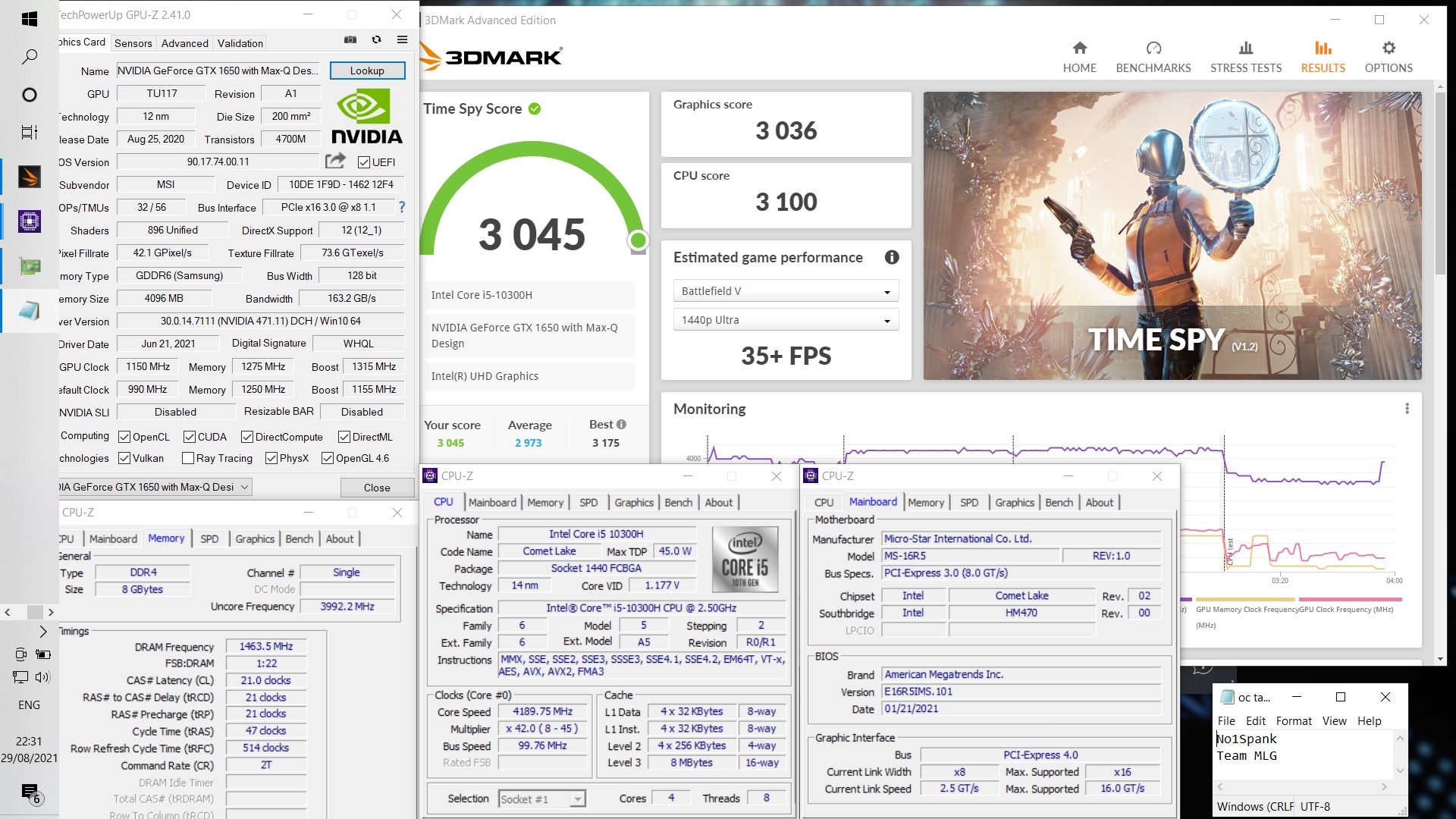Click the Time Spy verified checkmark
The image size is (1456, 819).
click(535, 108)
